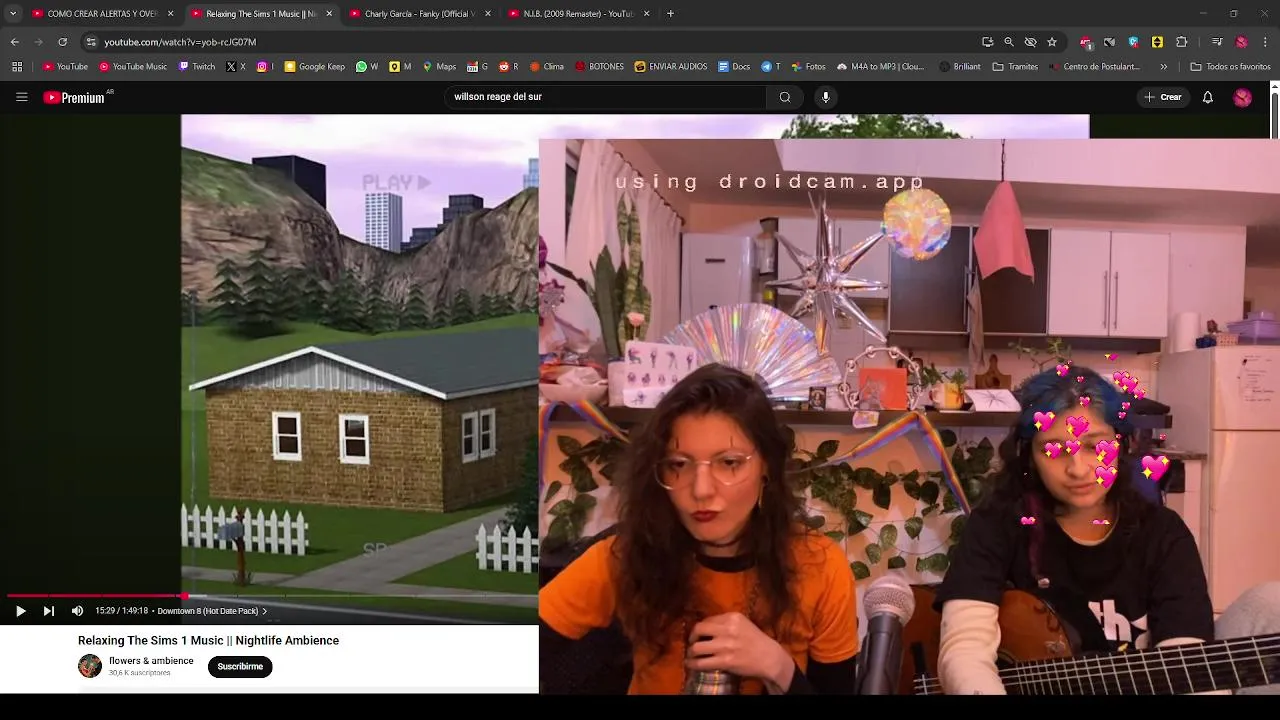Open the Instagram bookmark

265,67
